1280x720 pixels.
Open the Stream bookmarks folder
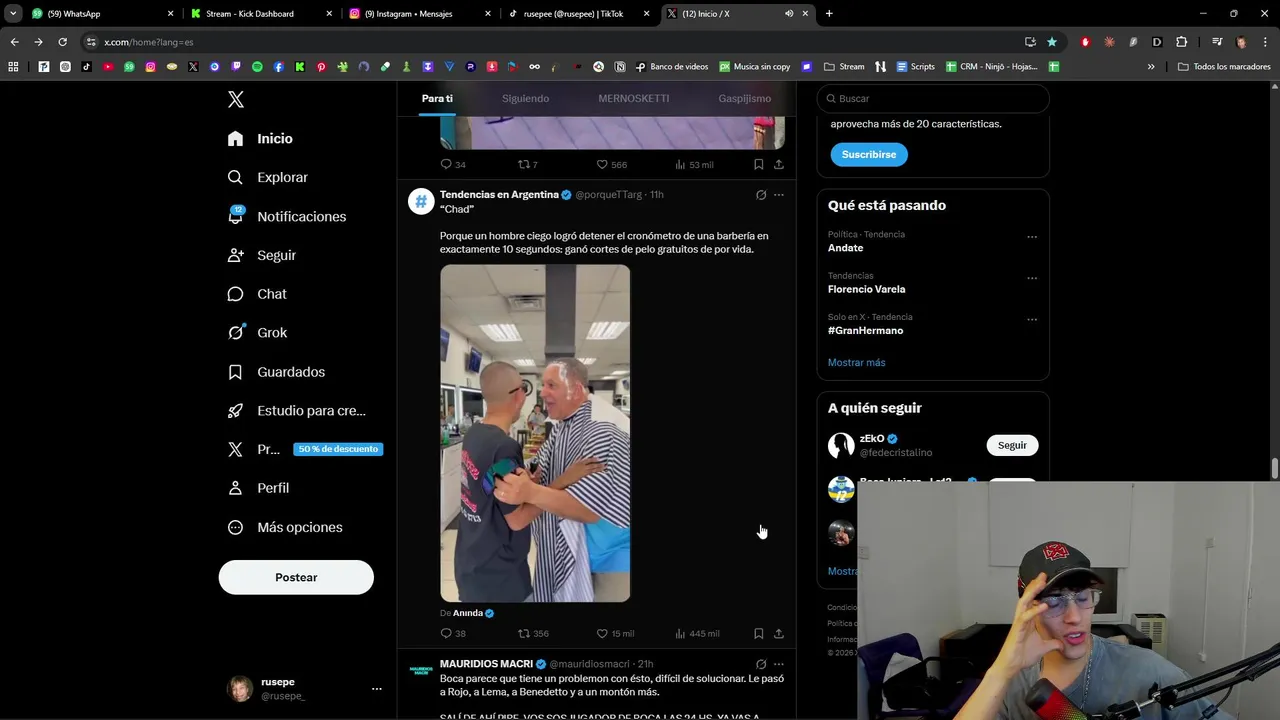pyautogui.click(x=844, y=67)
